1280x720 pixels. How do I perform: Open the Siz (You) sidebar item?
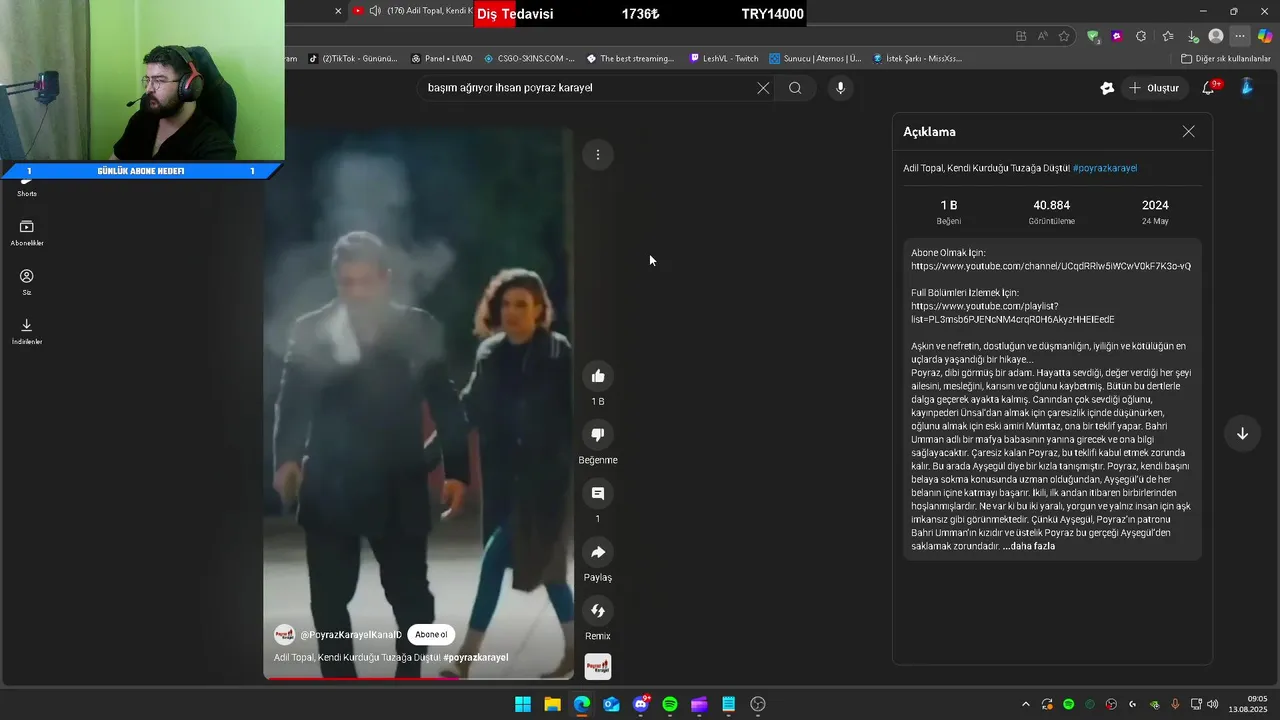point(27,282)
